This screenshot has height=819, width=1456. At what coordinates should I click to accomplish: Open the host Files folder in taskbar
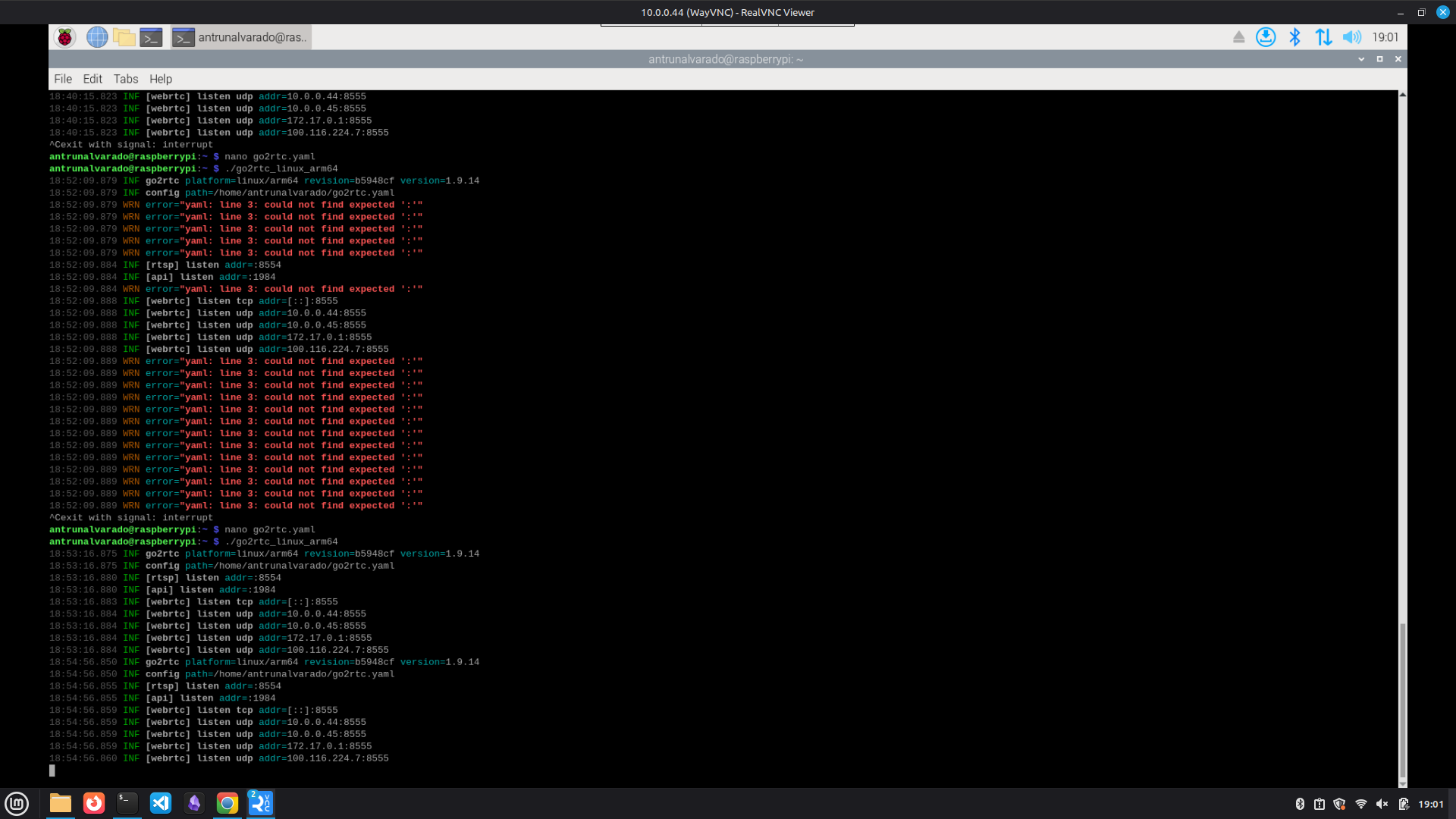[61, 803]
